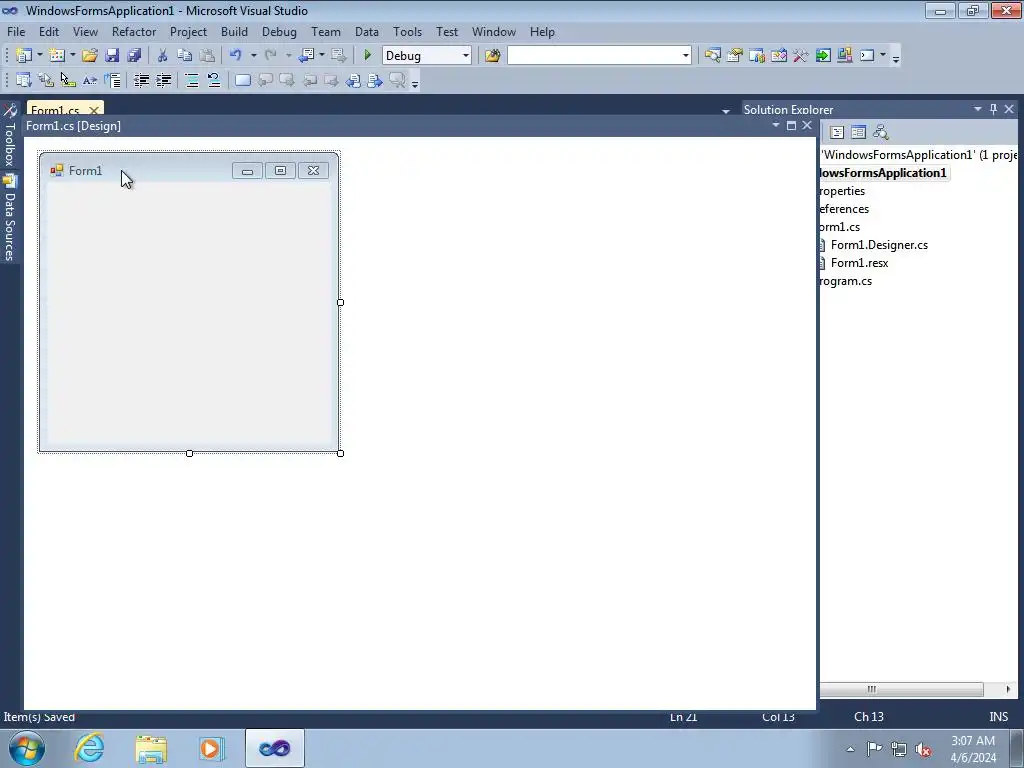The image size is (1024, 768).
Task: Open the Add New Item dropdown arrow
Action: coord(72,56)
